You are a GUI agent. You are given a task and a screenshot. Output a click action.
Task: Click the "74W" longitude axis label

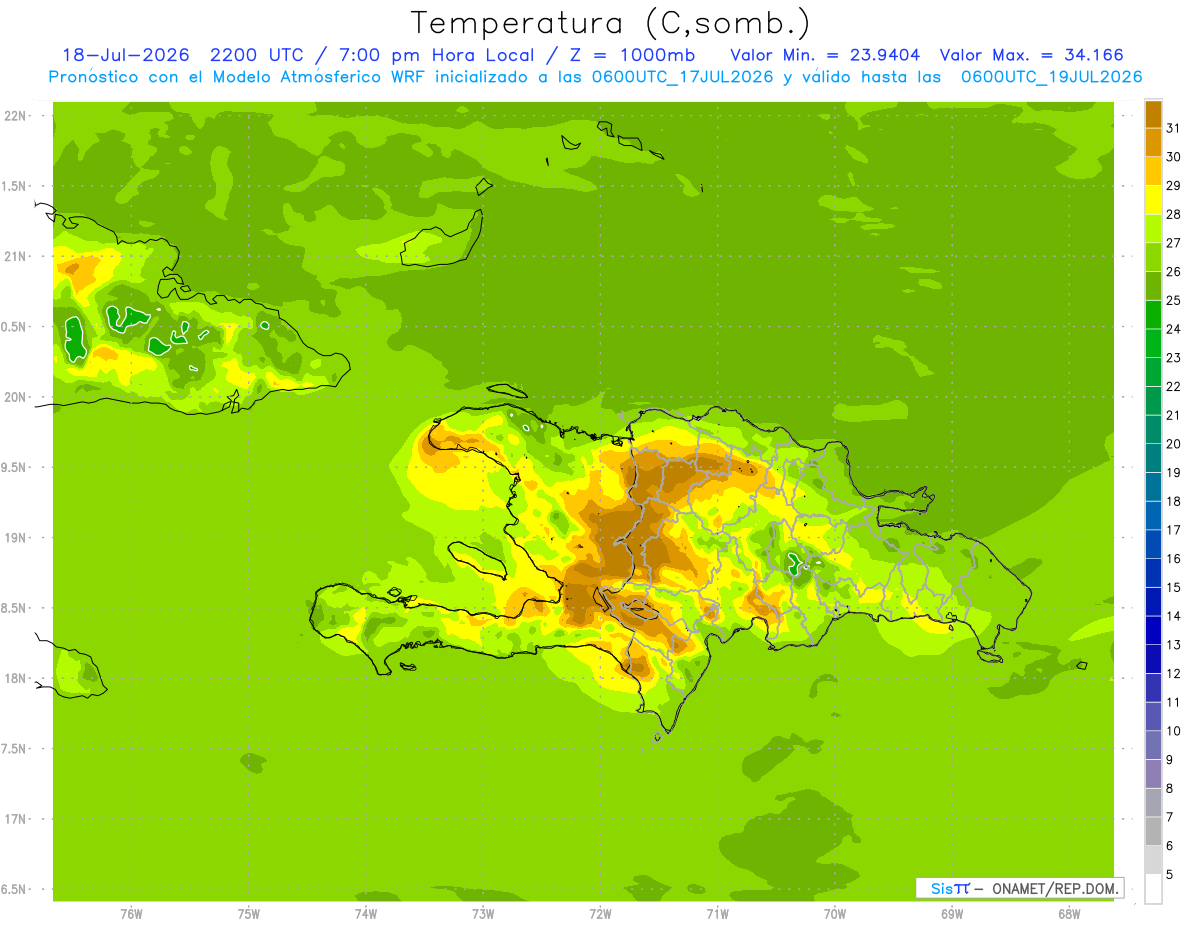pos(365,913)
